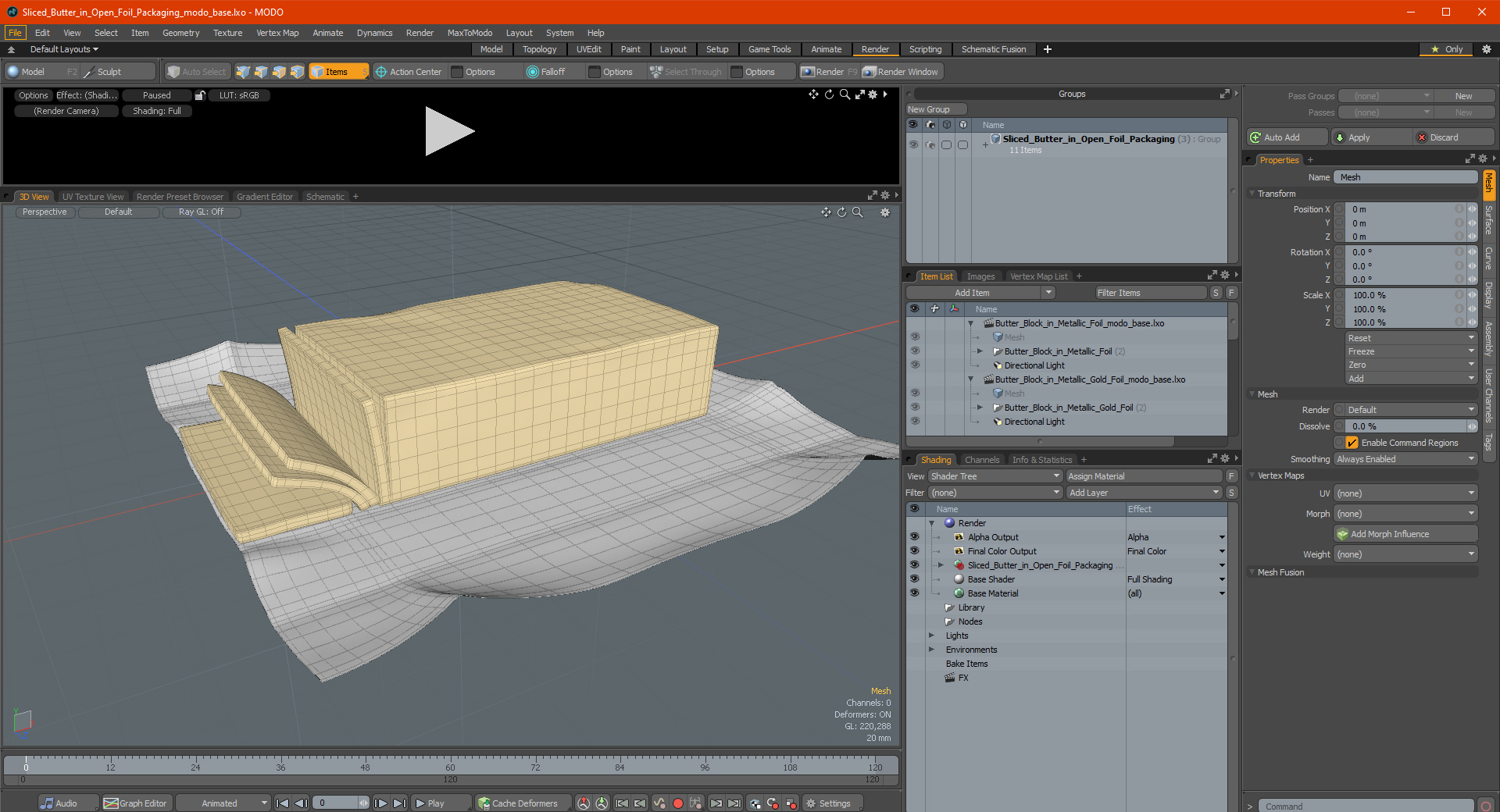Open Add Layer dropdown
The width and height of the screenshot is (1500, 812).
[x=1144, y=493]
